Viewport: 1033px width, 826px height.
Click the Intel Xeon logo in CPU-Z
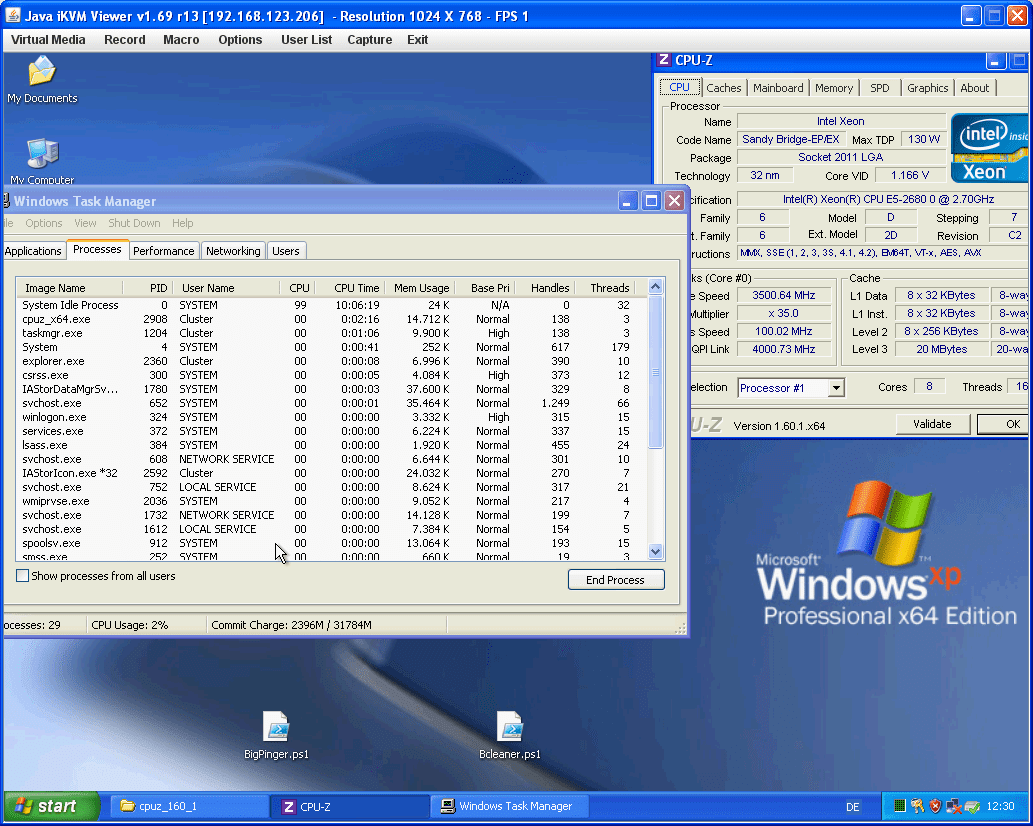pos(989,147)
